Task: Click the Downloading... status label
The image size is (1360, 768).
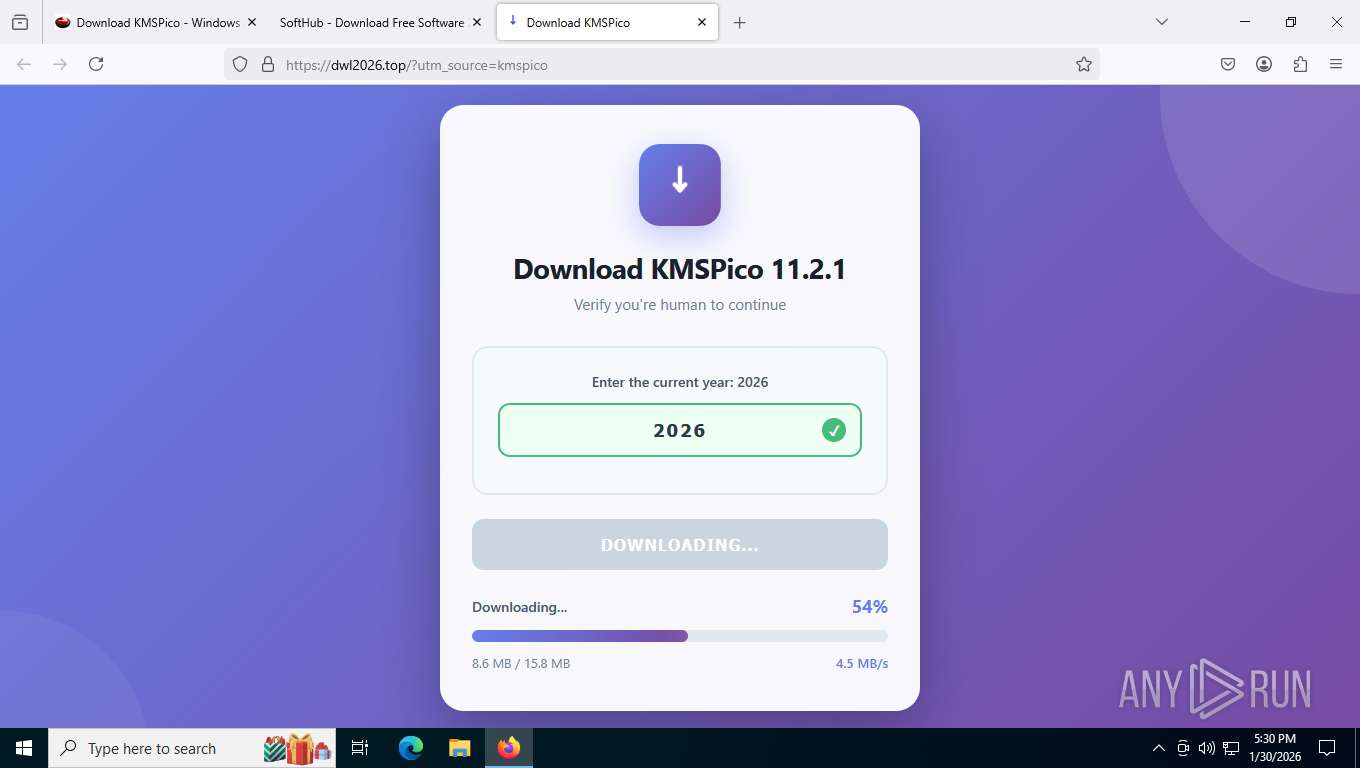Action: click(x=519, y=607)
